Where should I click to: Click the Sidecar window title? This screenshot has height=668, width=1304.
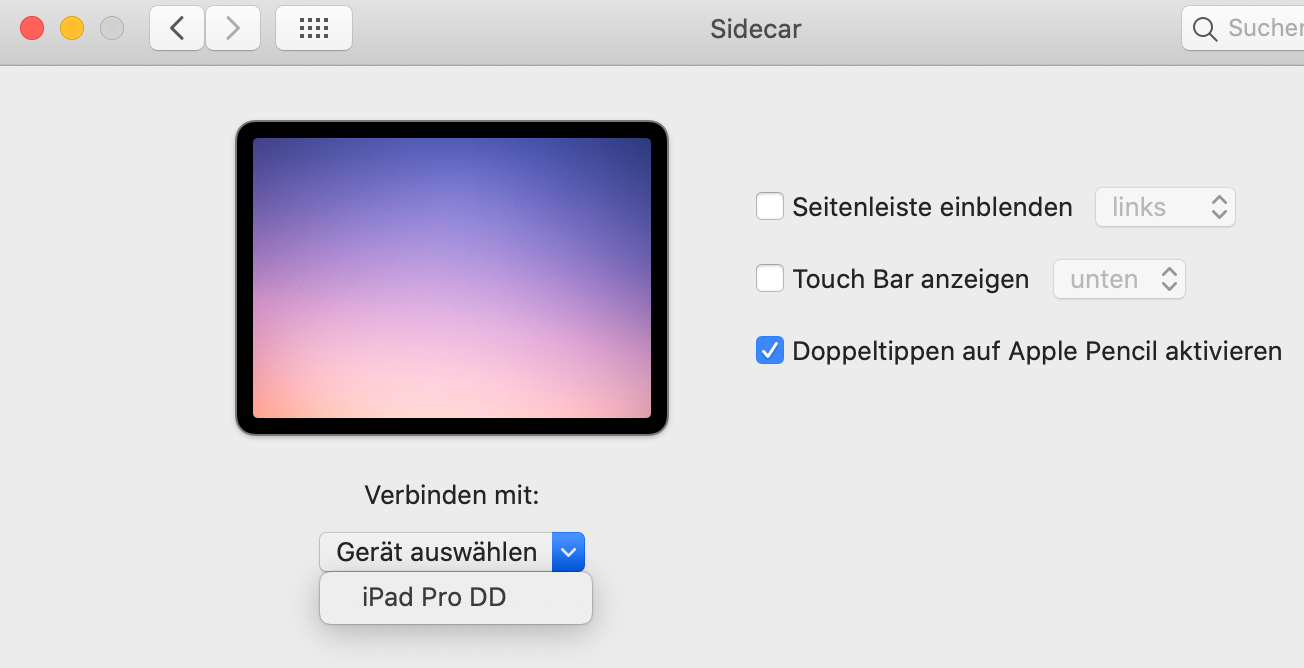[x=755, y=28]
